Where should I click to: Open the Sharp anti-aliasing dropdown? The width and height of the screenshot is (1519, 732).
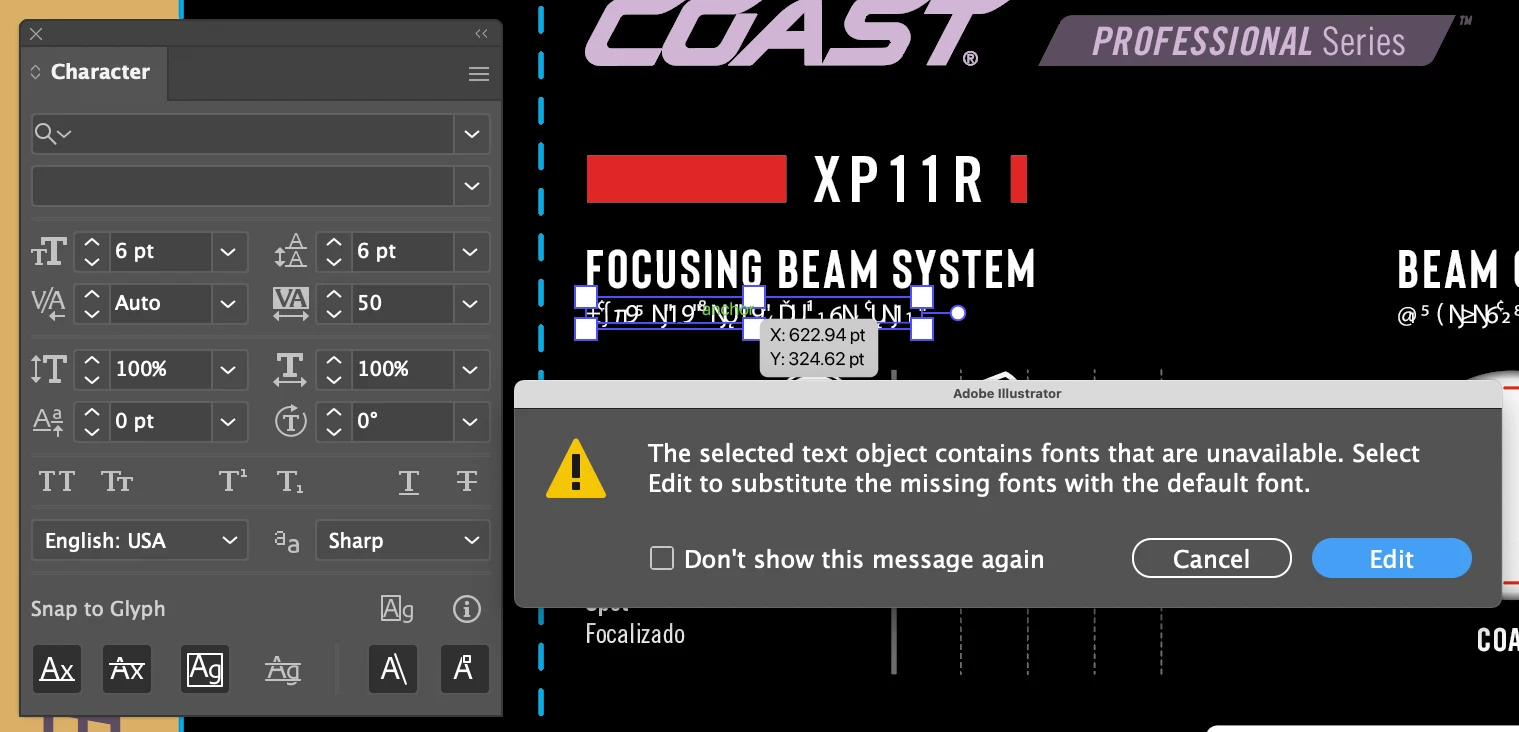[x=402, y=541]
